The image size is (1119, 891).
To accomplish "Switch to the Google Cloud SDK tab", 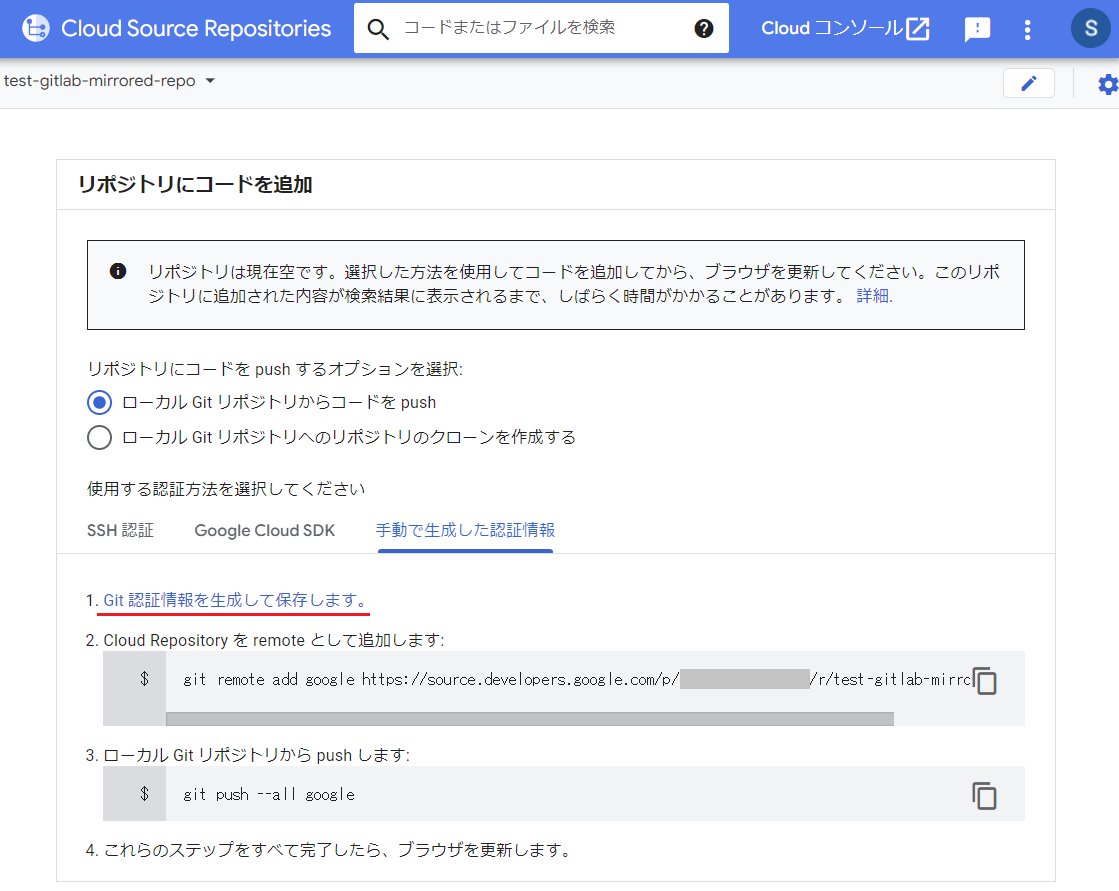I will point(264,530).
